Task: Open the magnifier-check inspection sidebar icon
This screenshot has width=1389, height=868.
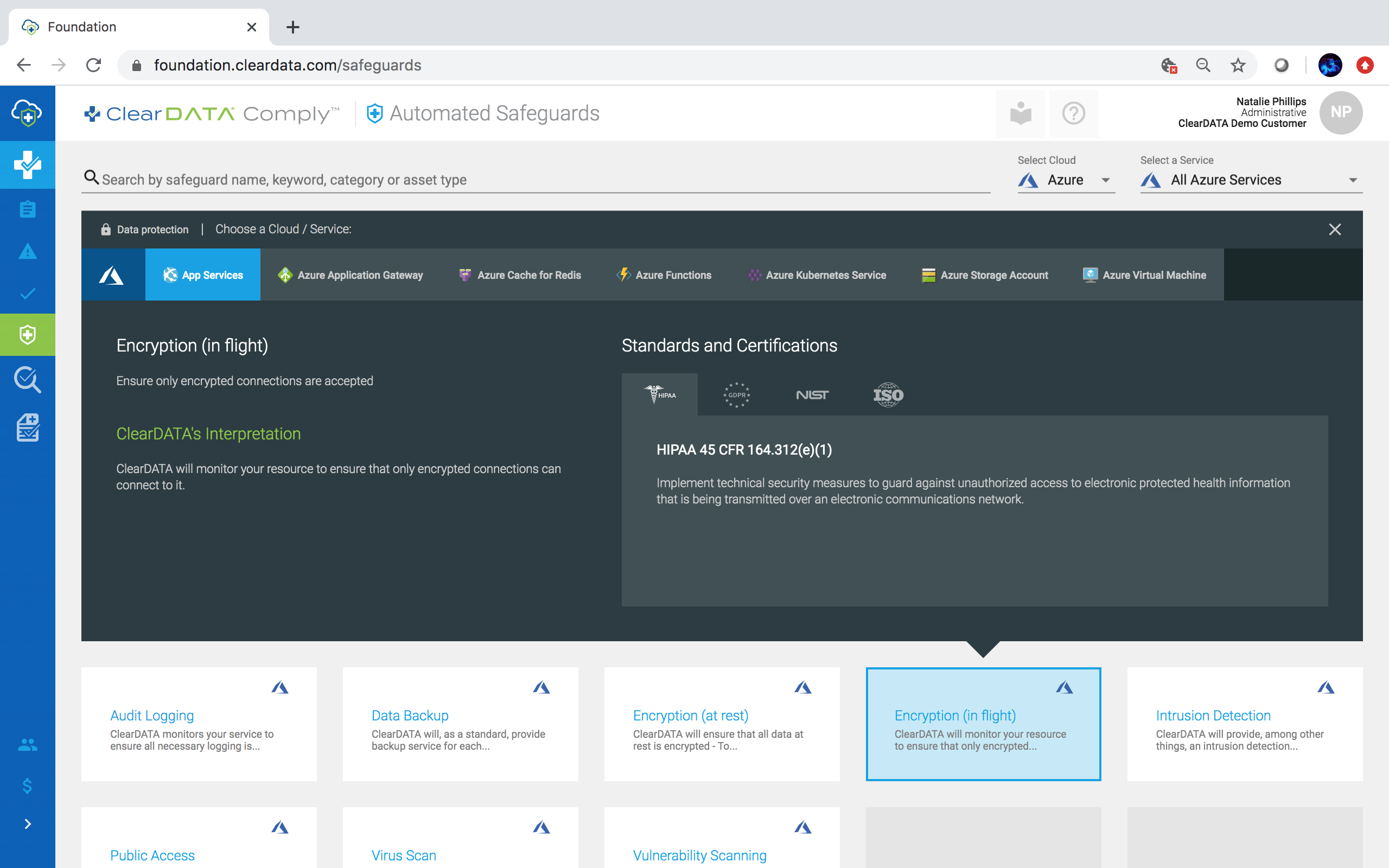Action: tap(28, 379)
